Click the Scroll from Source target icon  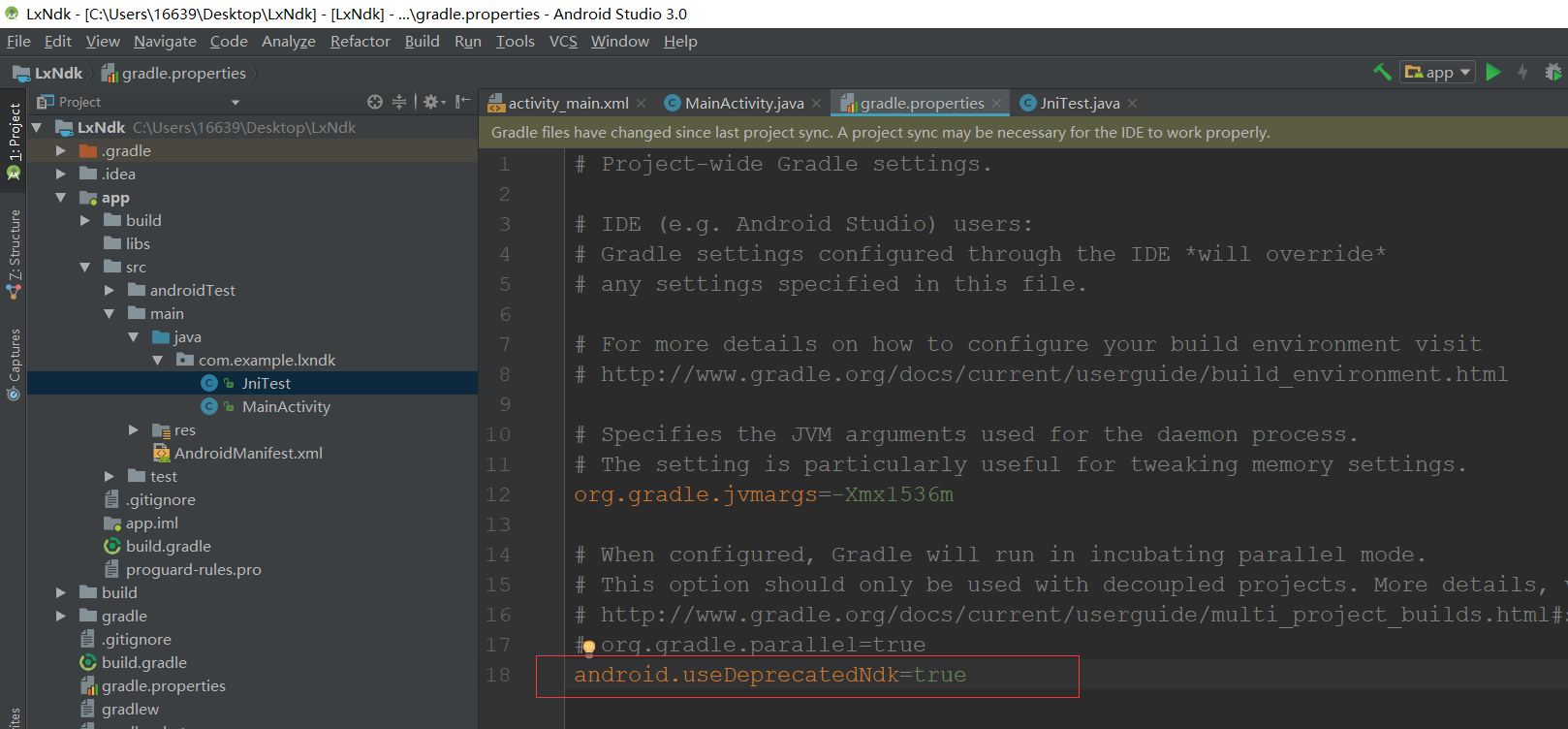375,102
